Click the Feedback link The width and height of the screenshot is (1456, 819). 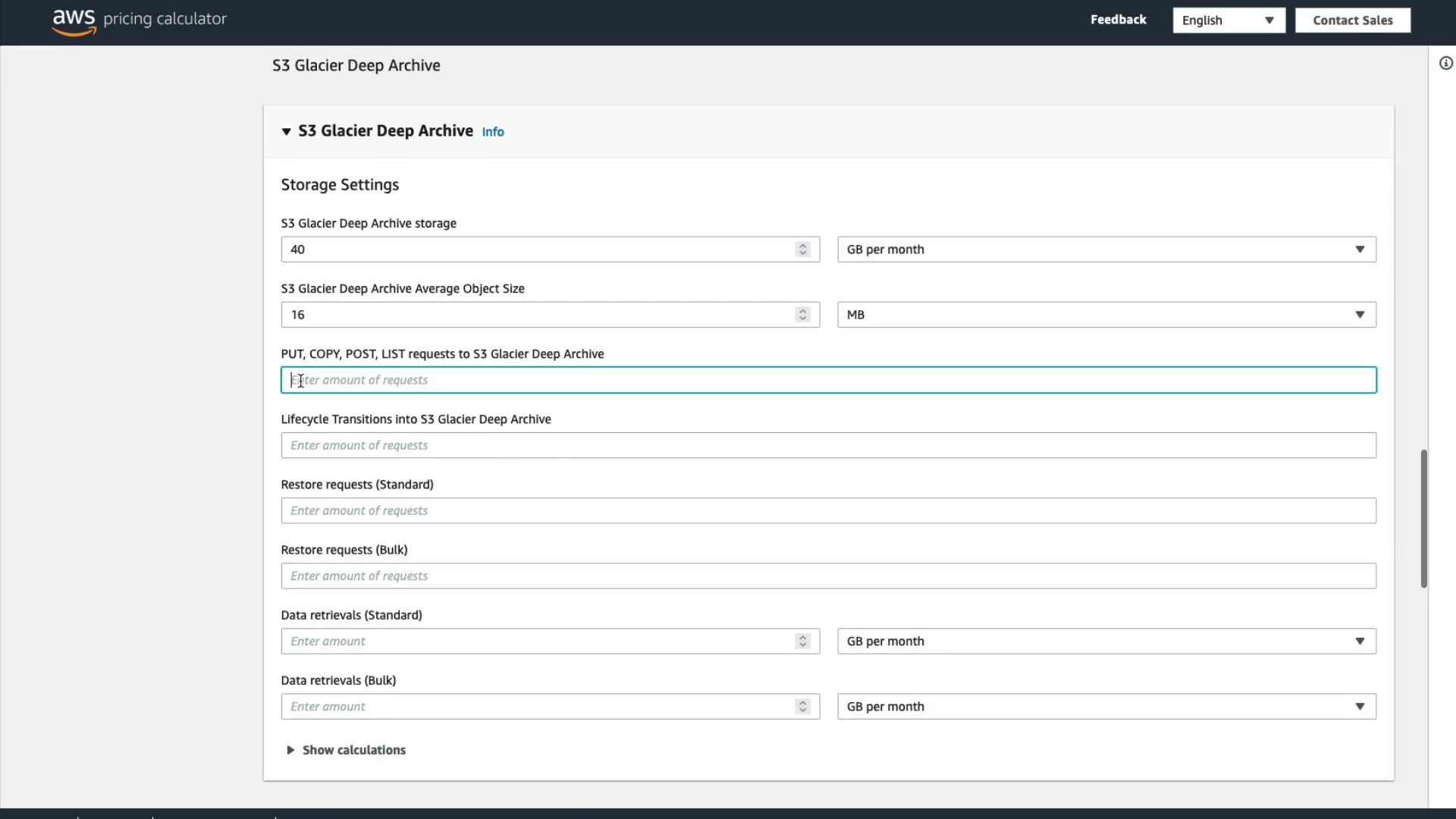[1118, 20]
